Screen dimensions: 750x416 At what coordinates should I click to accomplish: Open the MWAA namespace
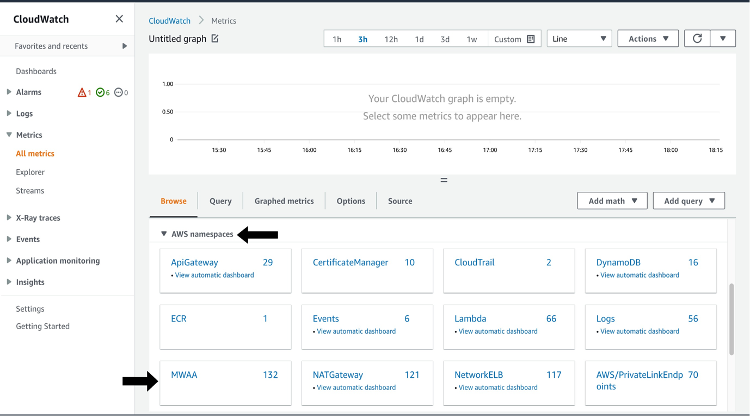(x=184, y=375)
